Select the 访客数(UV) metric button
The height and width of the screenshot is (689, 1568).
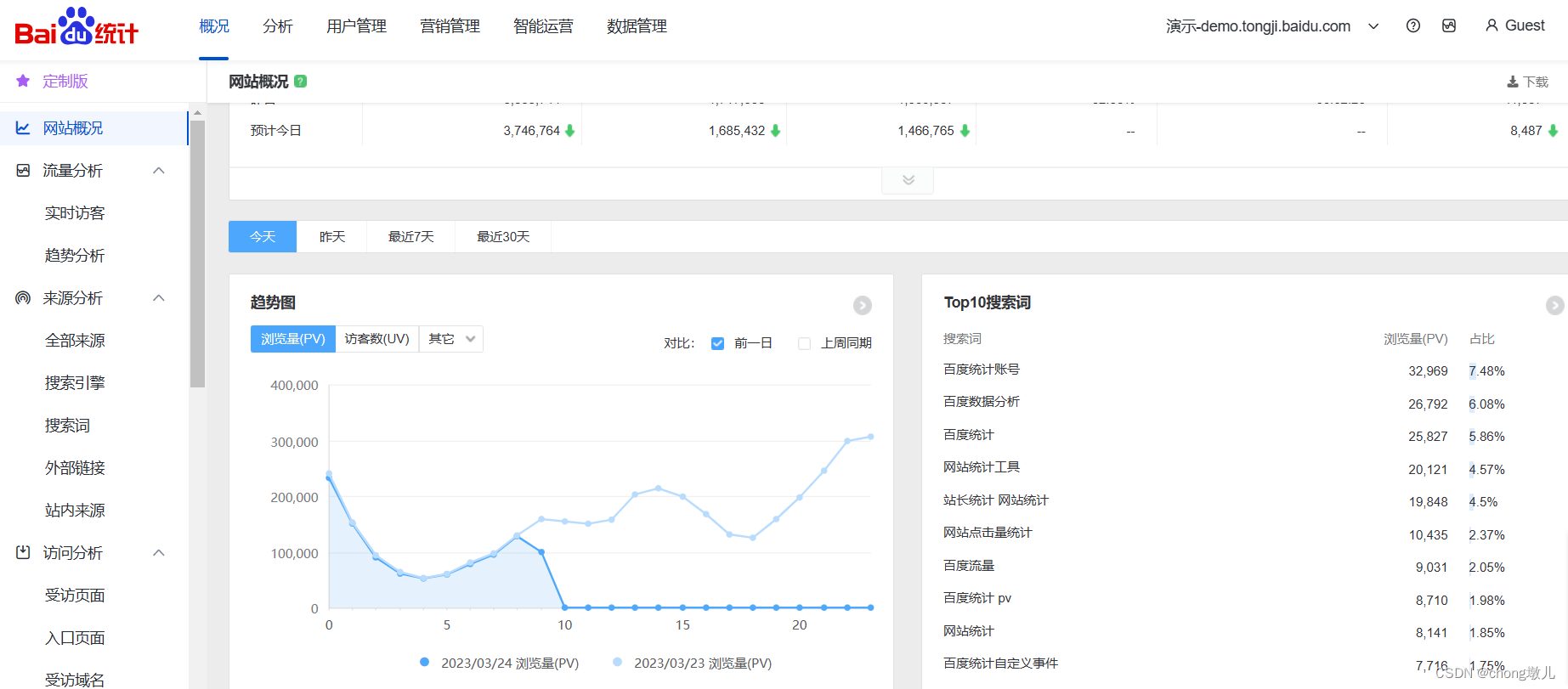point(377,339)
